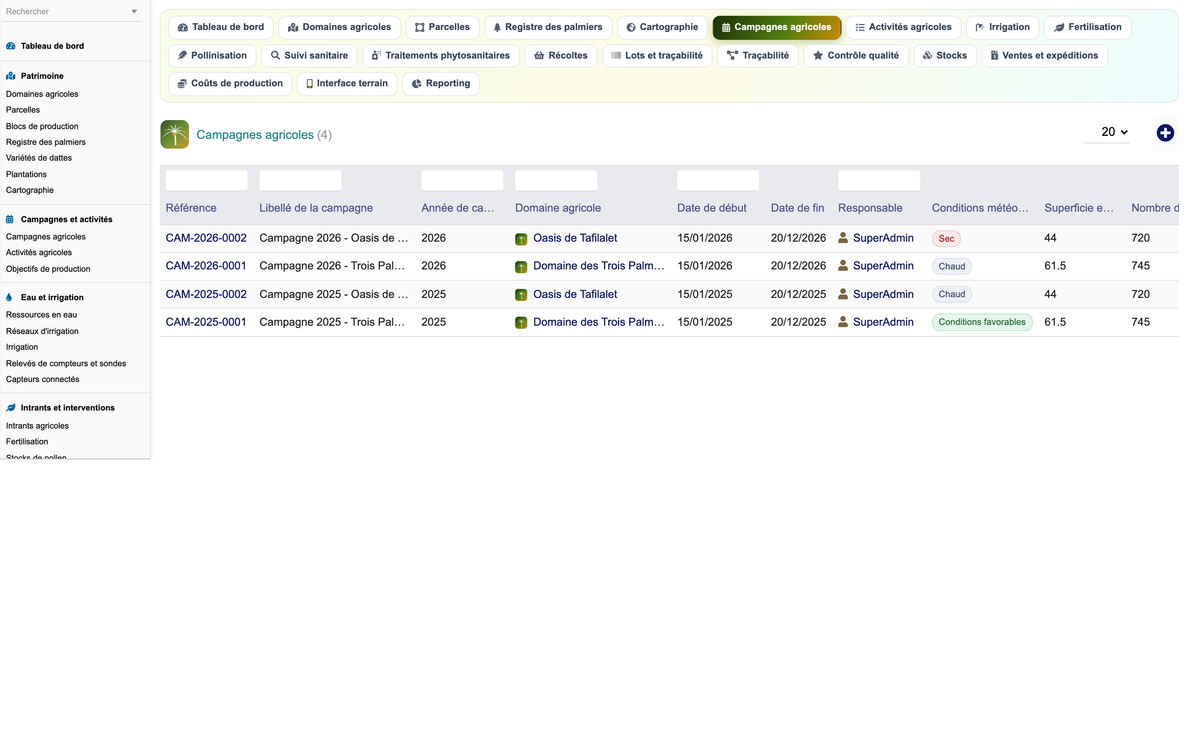Switch to the Irrigation tab
This screenshot has width=1200, height=743.
(1003, 27)
